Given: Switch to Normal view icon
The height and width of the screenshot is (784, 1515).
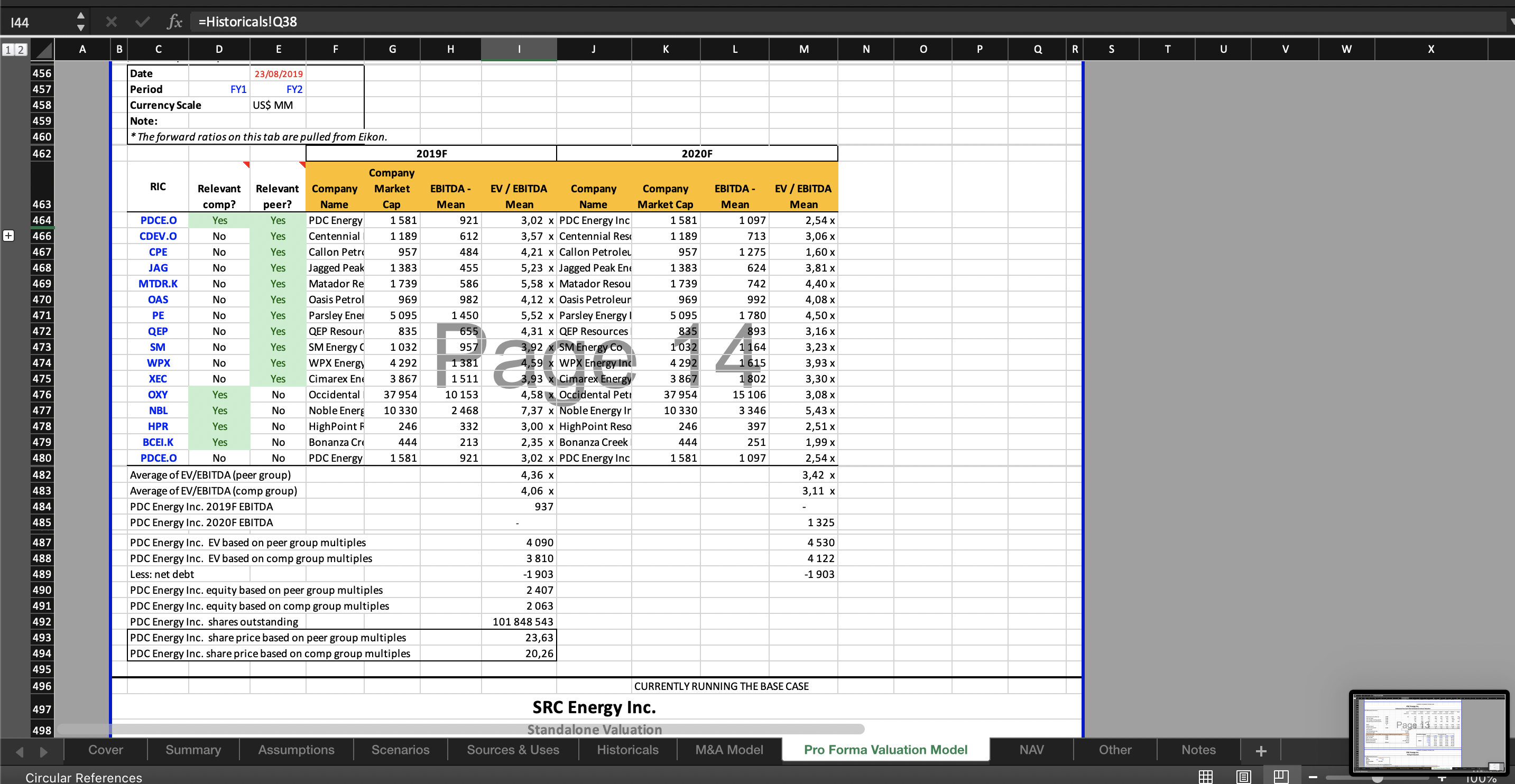Looking at the screenshot, I should (1205, 777).
